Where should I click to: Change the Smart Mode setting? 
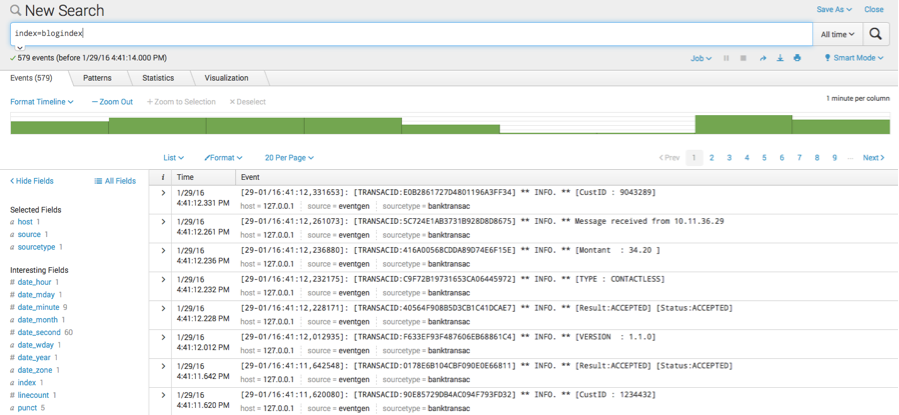(x=854, y=58)
